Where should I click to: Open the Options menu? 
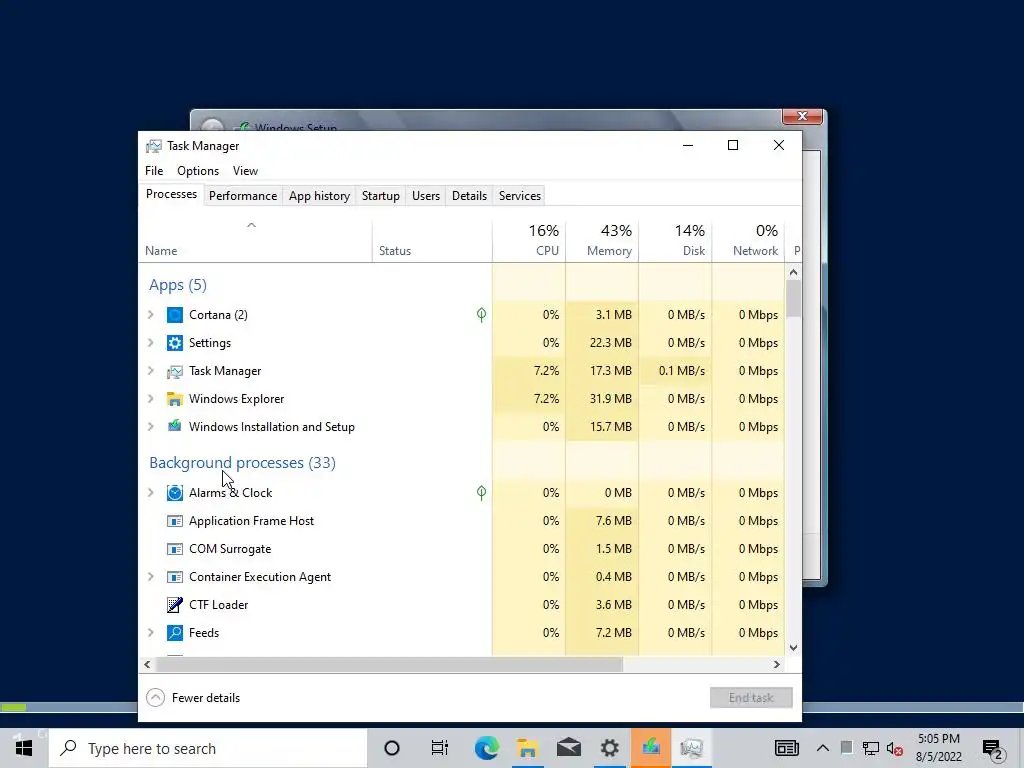coord(198,170)
